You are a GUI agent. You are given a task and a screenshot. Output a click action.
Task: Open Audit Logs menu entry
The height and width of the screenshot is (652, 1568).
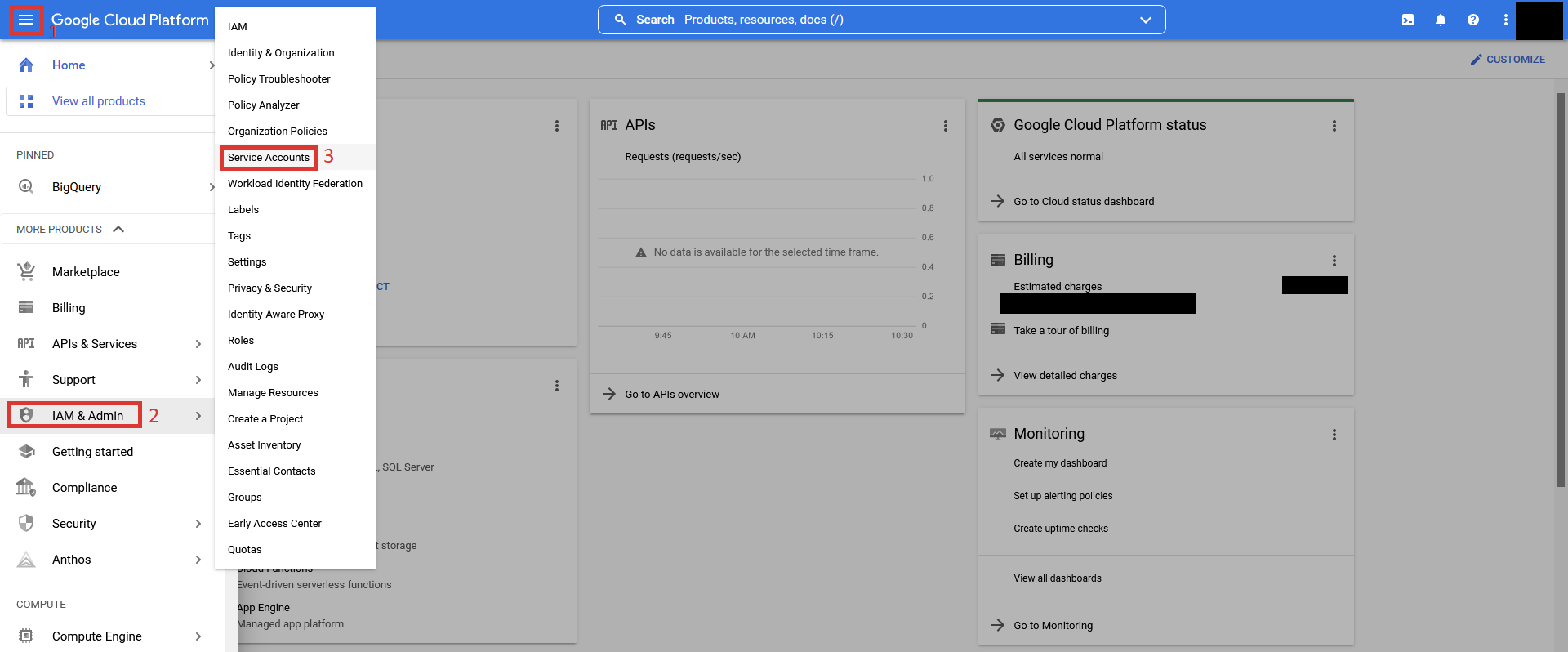click(x=295, y=367)
